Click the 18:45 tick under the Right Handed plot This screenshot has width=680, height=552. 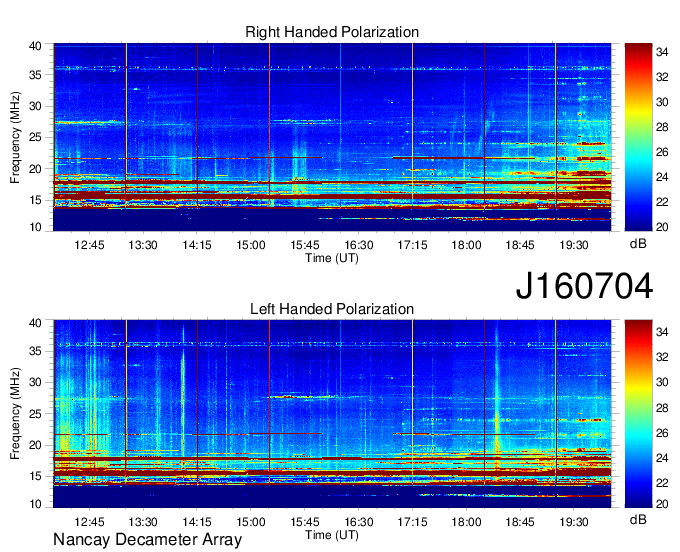coord(520,245)
